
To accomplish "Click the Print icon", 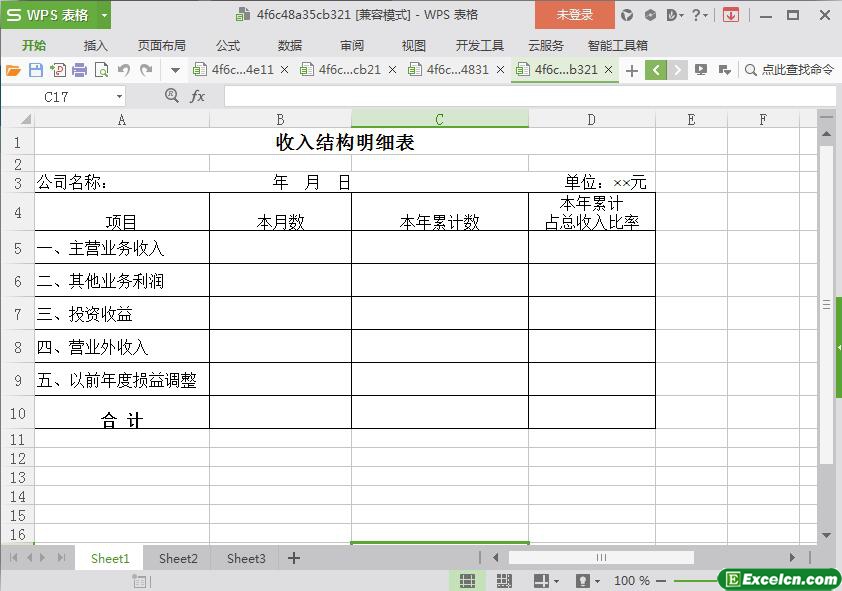I will [79, 70].
